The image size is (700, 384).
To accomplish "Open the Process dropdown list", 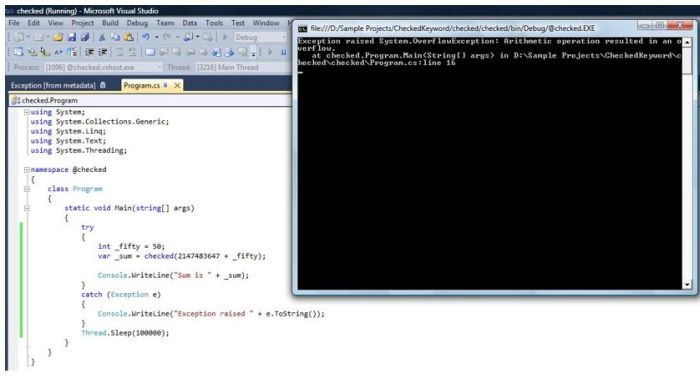I will pyautogui.click(x=104, y=67).
